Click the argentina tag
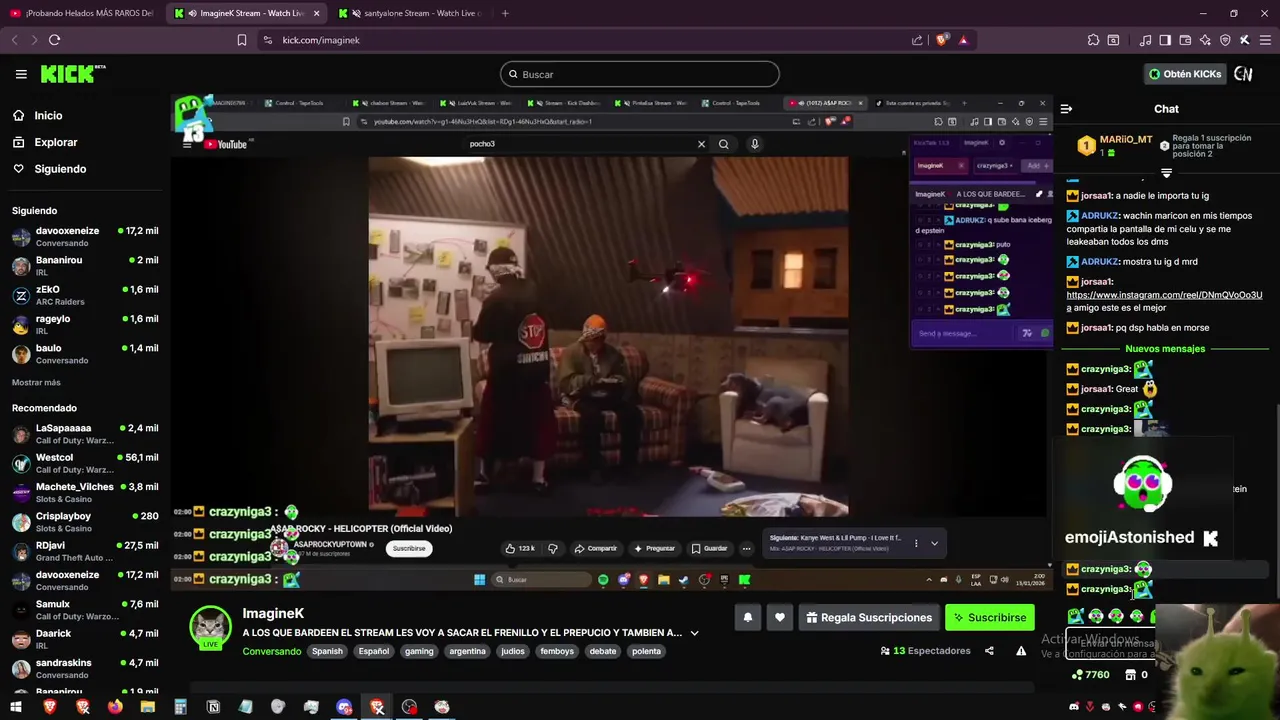The height and width of the screenshot is (720, 1280). click(467, 651)
